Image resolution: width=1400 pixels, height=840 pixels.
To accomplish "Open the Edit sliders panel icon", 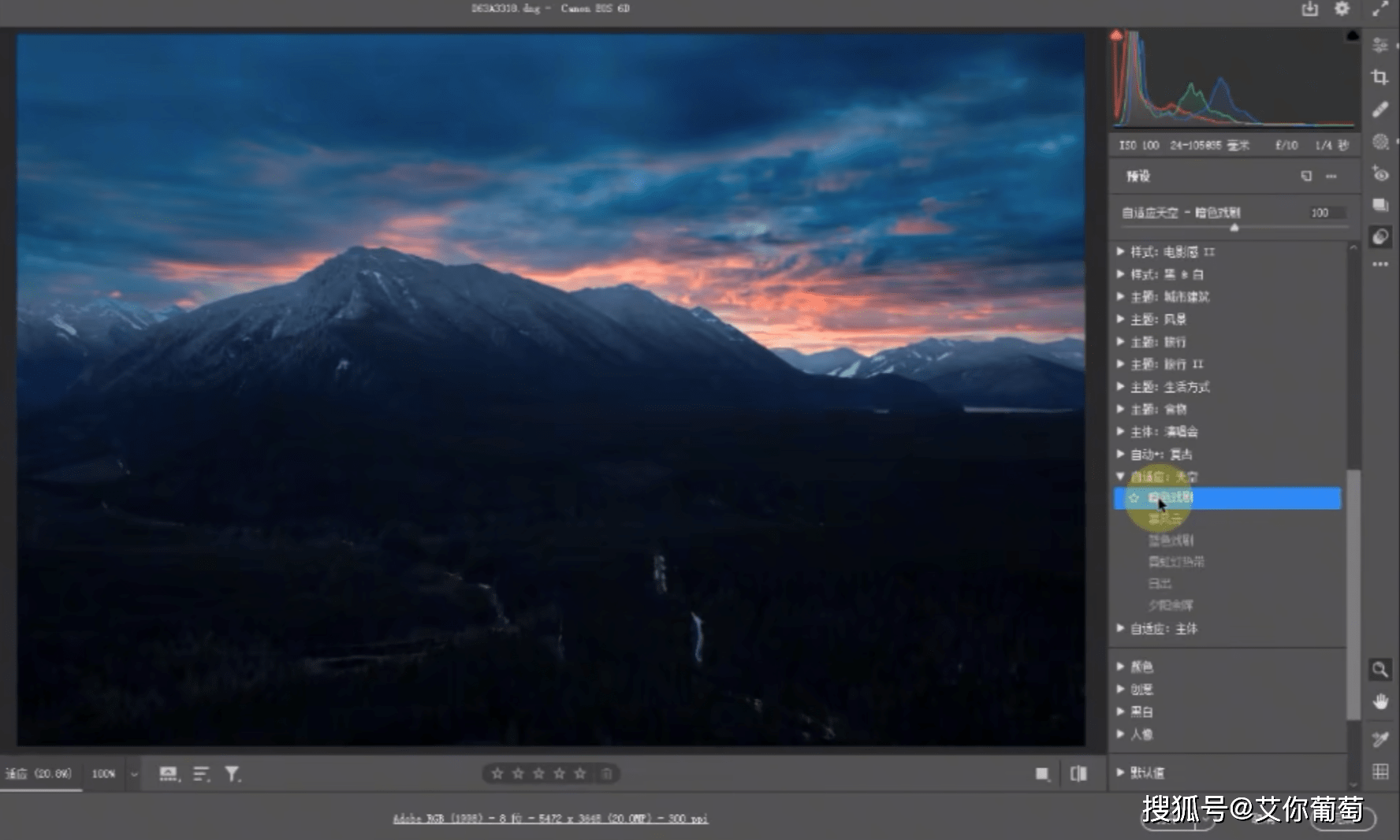I will (1380, 45).
